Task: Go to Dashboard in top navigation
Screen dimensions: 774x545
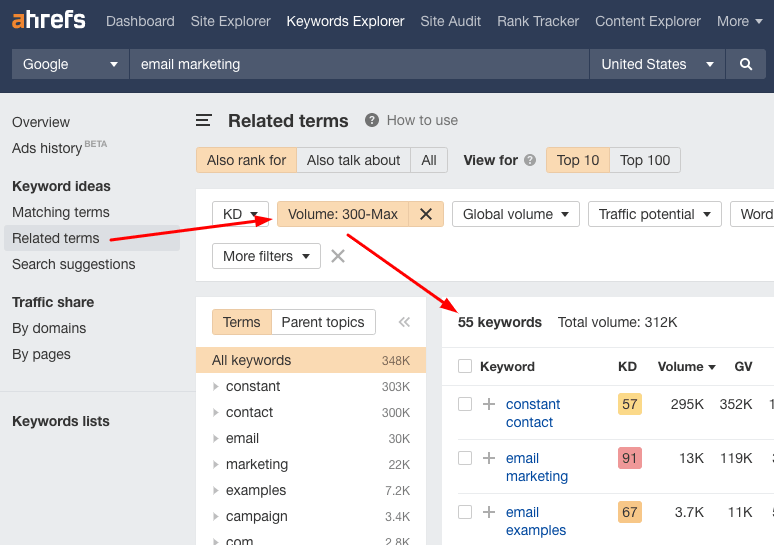Action: pos(140,21)
